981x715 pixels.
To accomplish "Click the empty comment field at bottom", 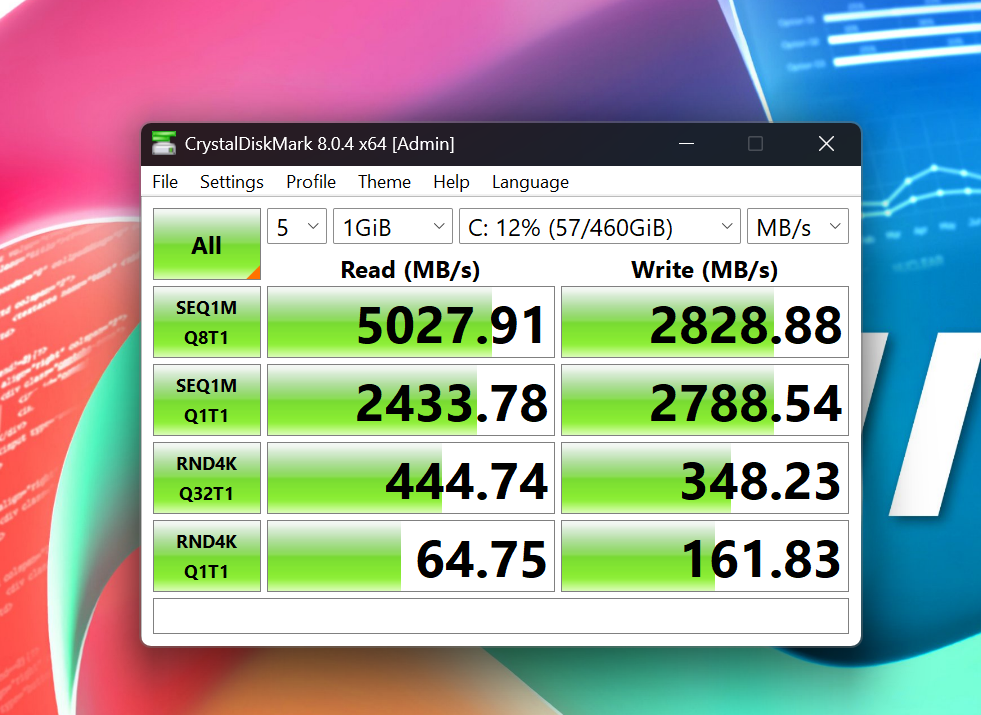I will [501, 616].
